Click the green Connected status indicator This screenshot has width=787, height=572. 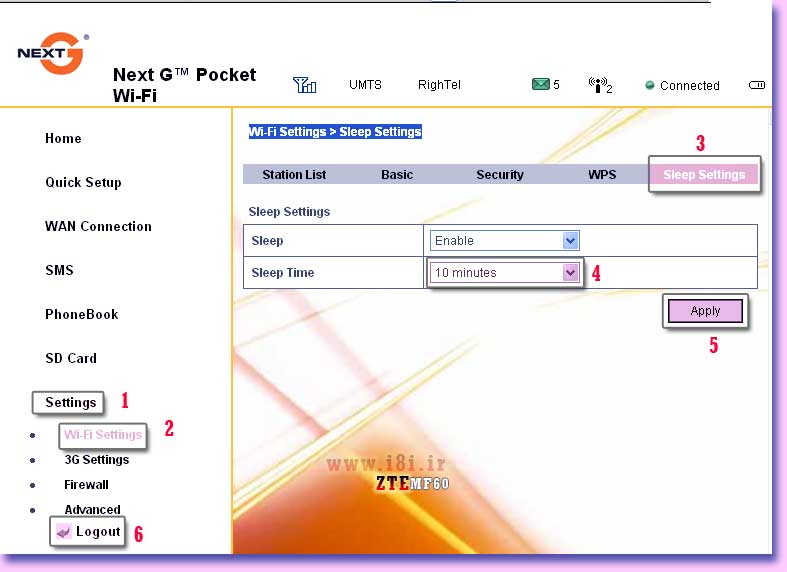649,85
